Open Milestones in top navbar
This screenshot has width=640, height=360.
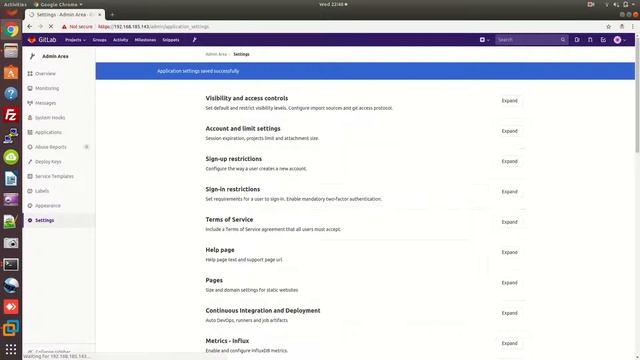[x=145, y=40]
